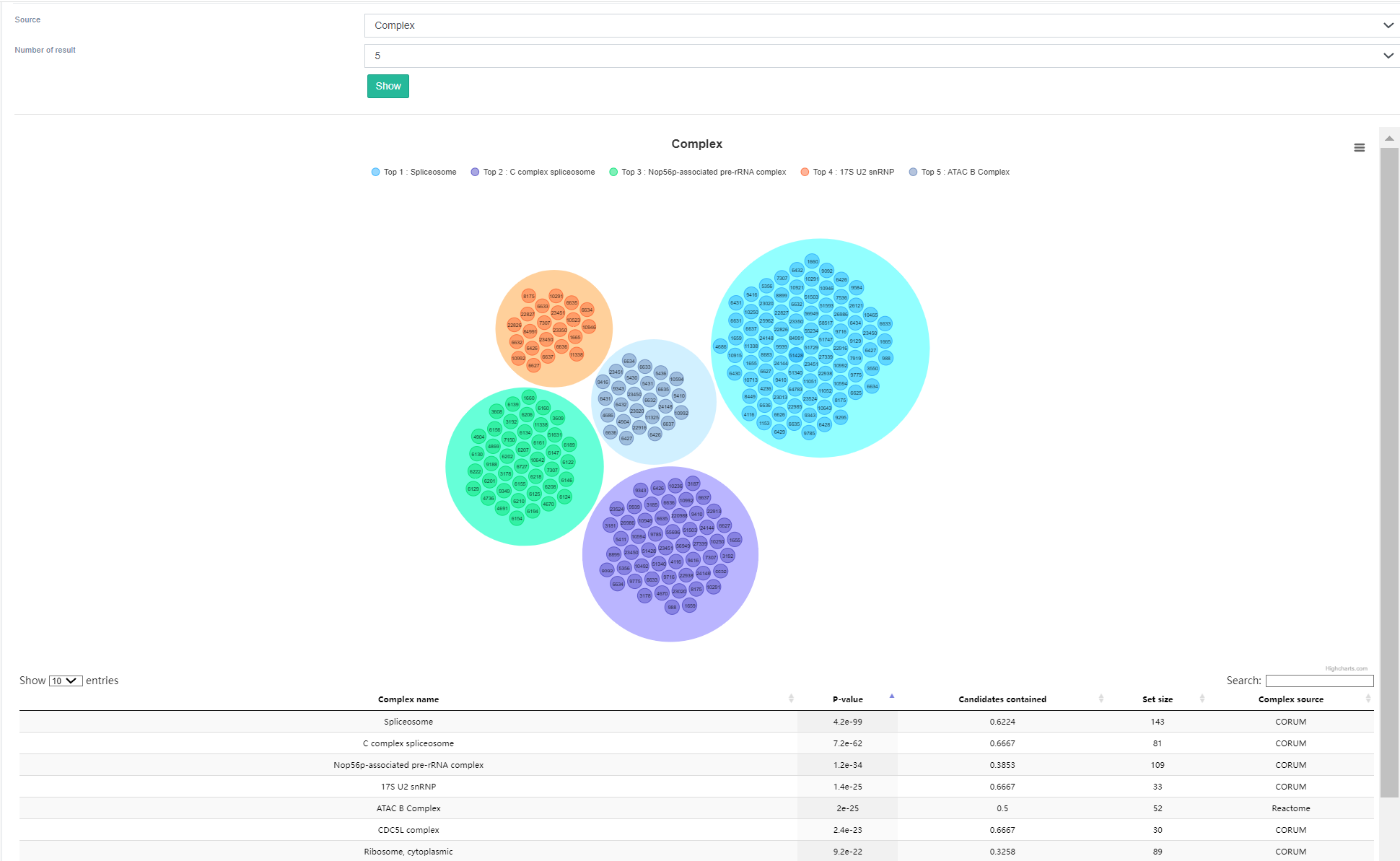Open the Source Complex dropdown
The height and width of the screenshot is (861, 1400).
(881, 26)
